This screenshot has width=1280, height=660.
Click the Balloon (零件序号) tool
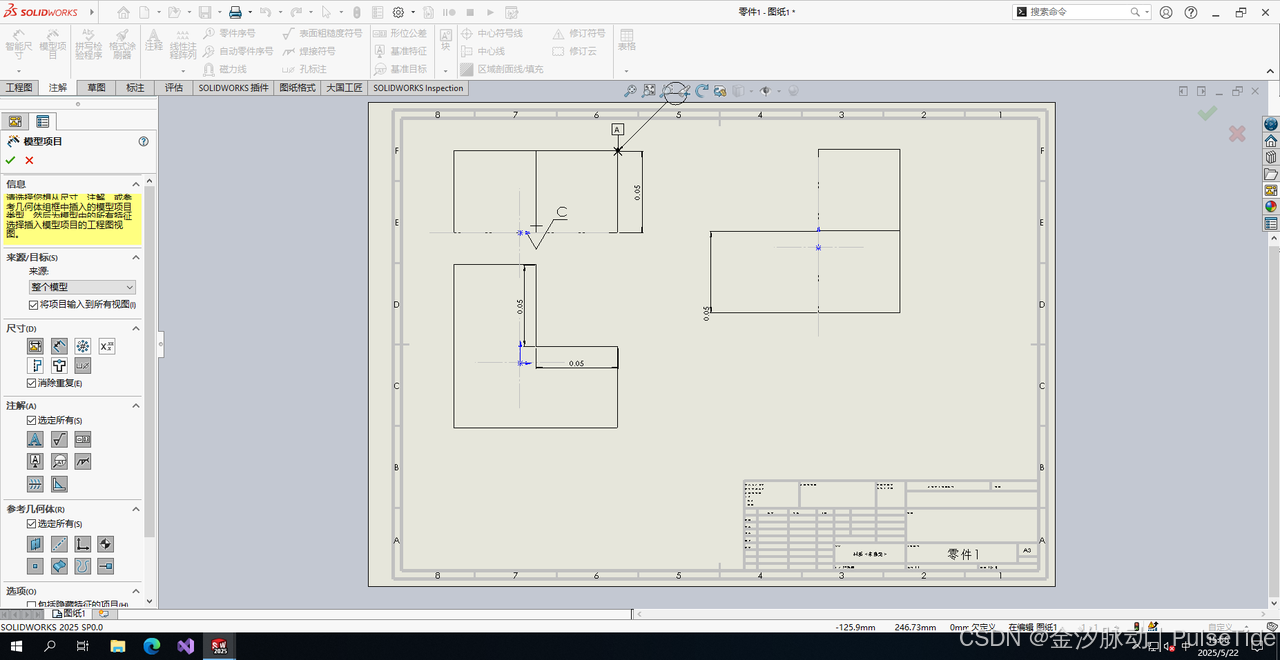tap(228, 33)
